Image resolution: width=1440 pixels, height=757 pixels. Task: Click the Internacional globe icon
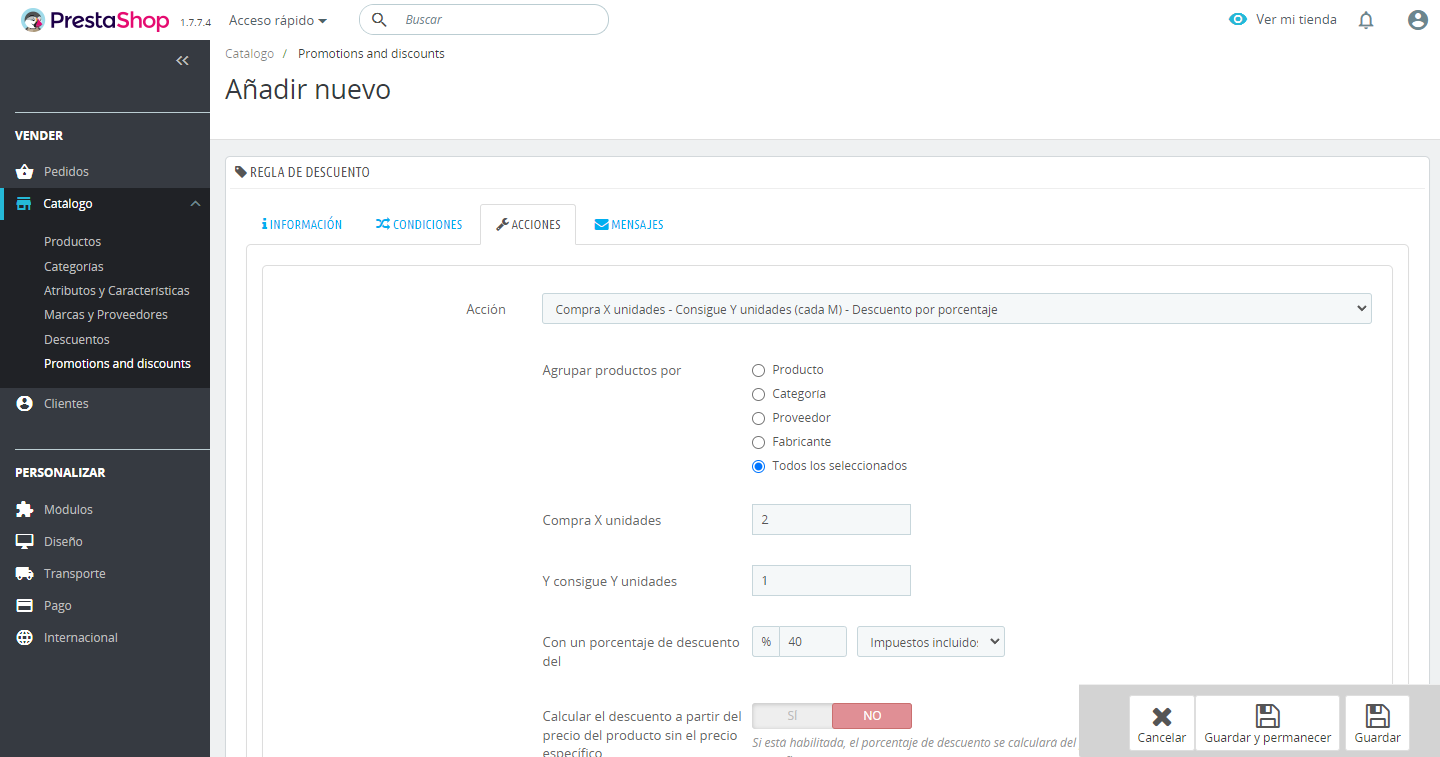coord(25,638)
